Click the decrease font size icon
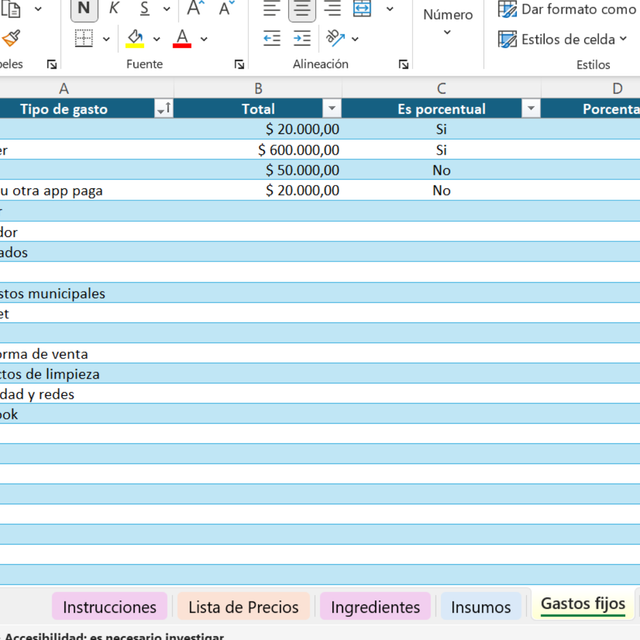Viewport: 640px width, 640px height. pos(227,9)
